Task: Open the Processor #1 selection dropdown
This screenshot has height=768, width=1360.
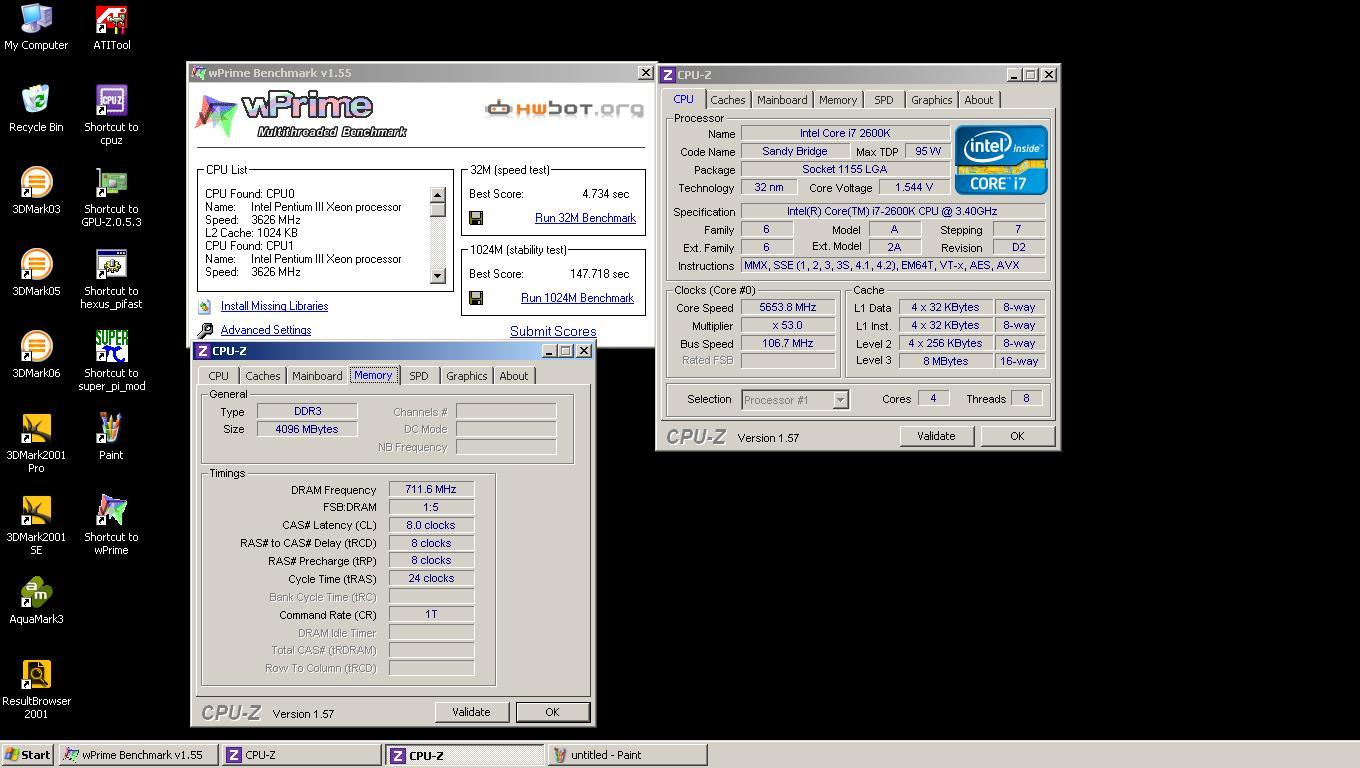Action: click(x=795, y=400)
